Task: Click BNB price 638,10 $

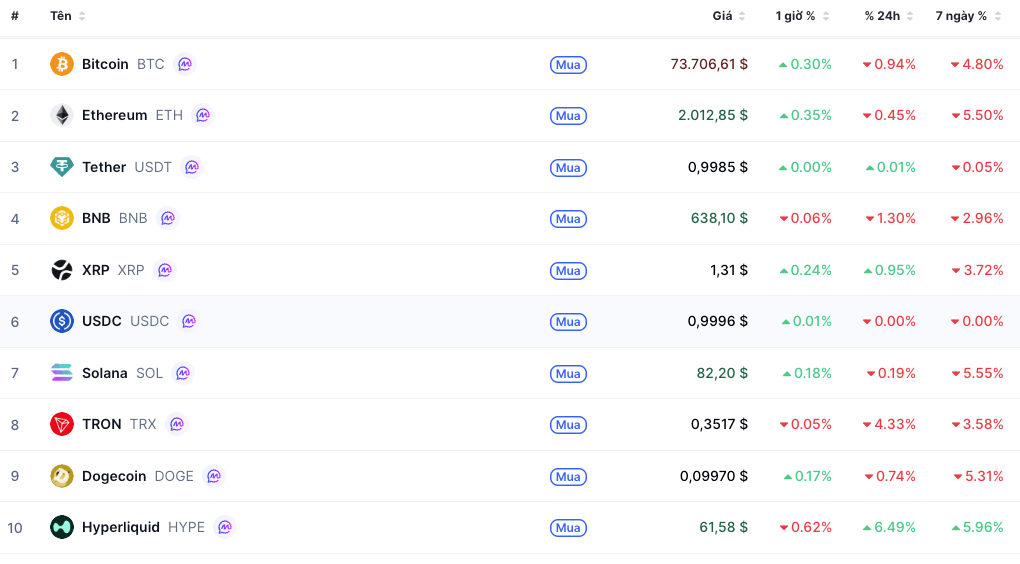Action: tap(719, 218)
